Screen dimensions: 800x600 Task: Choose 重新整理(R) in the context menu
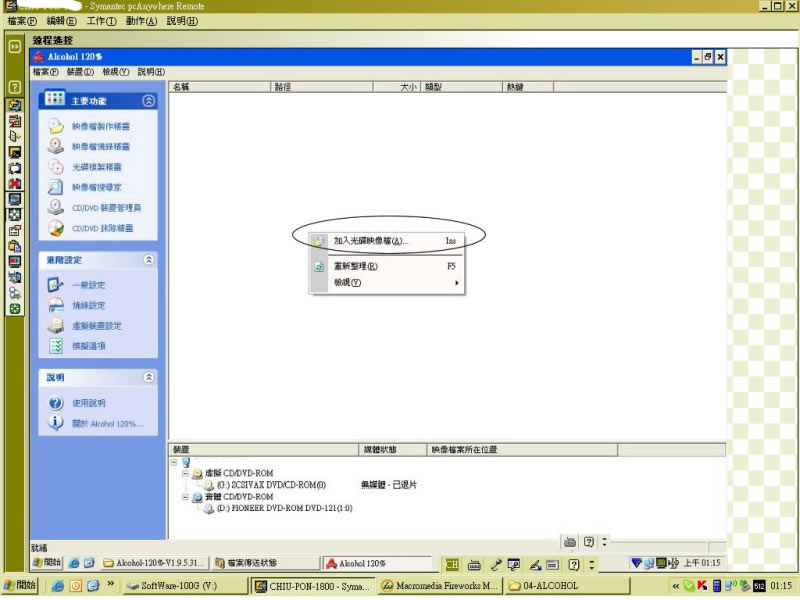[x=387, y=266]
